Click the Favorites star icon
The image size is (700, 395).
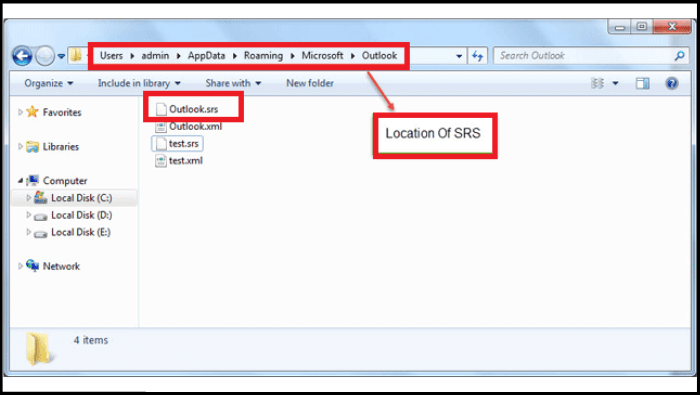(32, 112)
